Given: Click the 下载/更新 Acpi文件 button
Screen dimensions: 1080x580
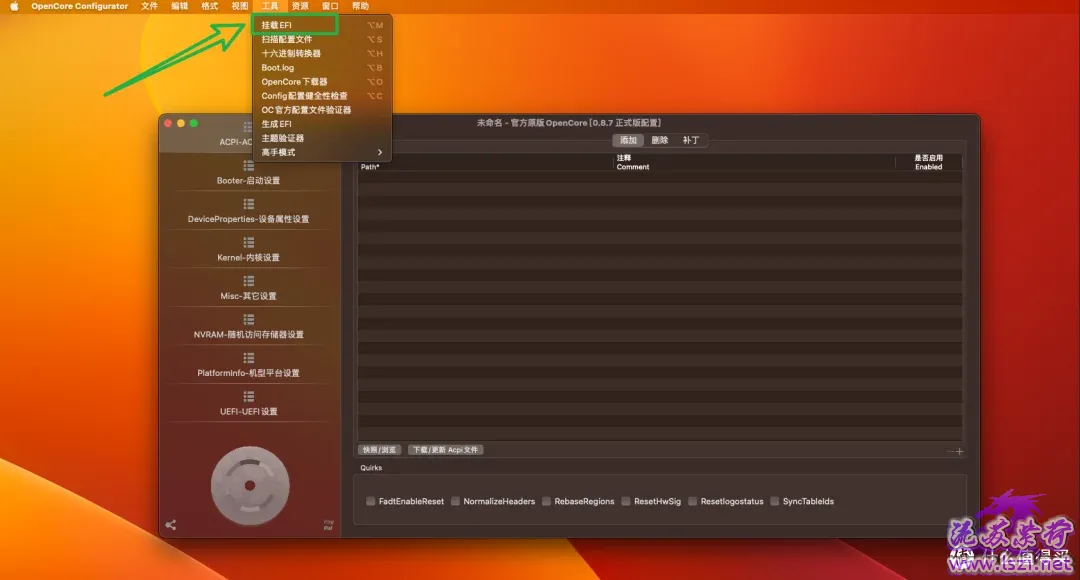Looking at the screenshot, I should pos(445,450).
